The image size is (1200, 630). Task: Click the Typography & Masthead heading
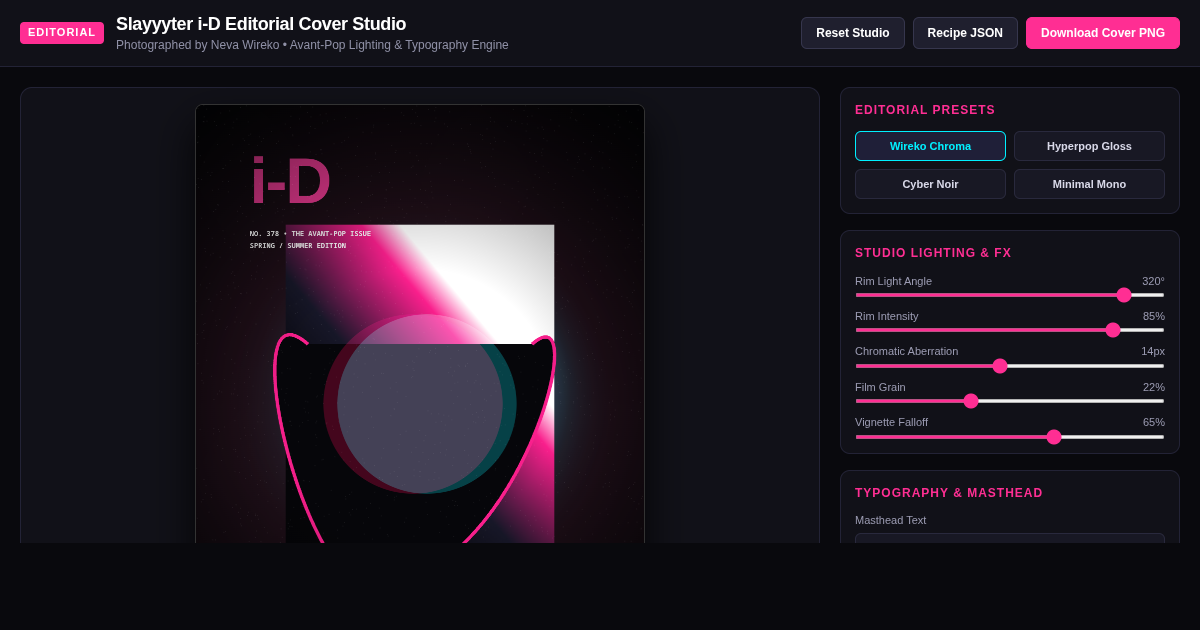(x=949, y=493)
